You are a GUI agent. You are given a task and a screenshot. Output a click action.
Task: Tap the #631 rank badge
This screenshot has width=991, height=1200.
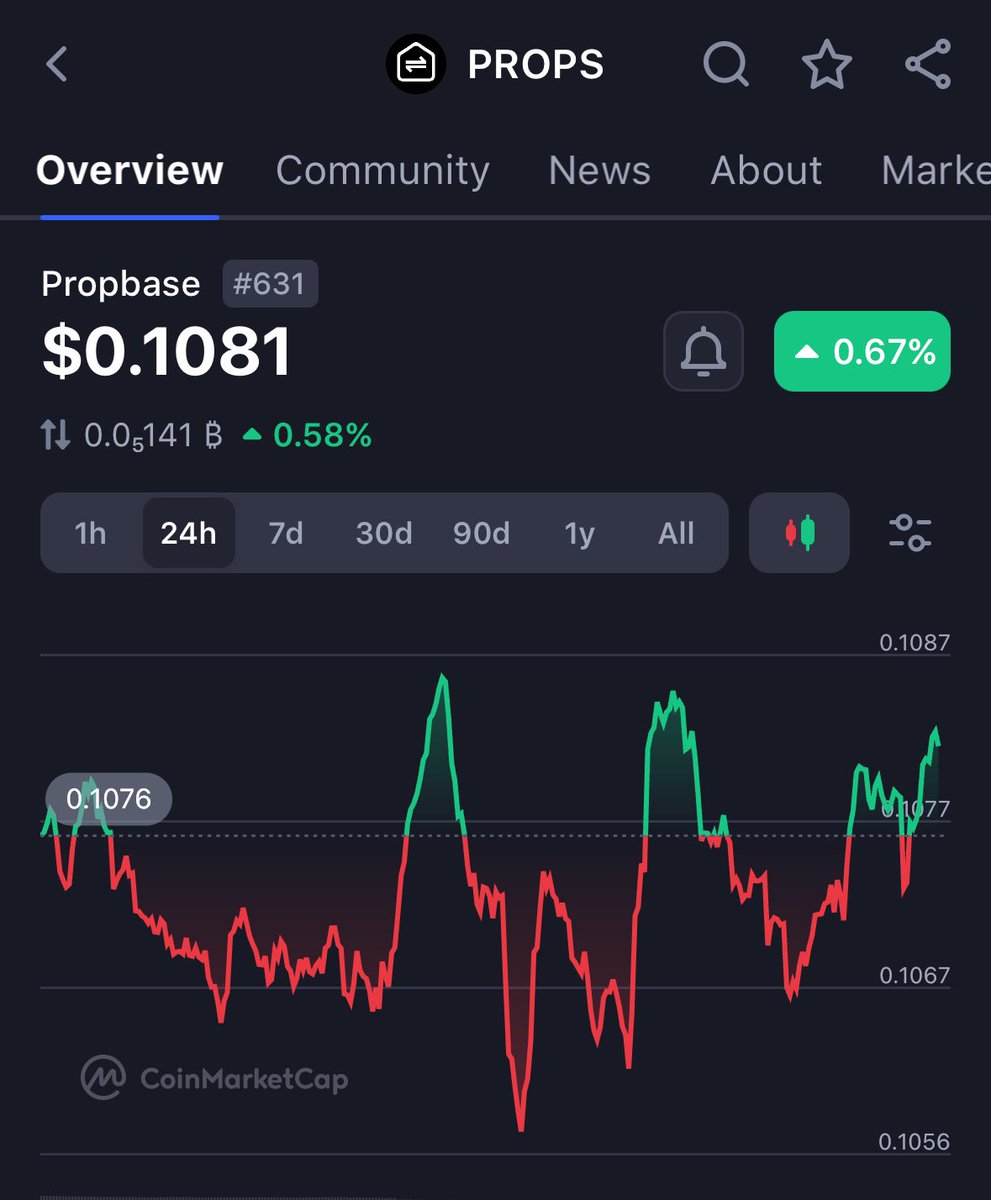pyautogui.click(x=269, y=284)
